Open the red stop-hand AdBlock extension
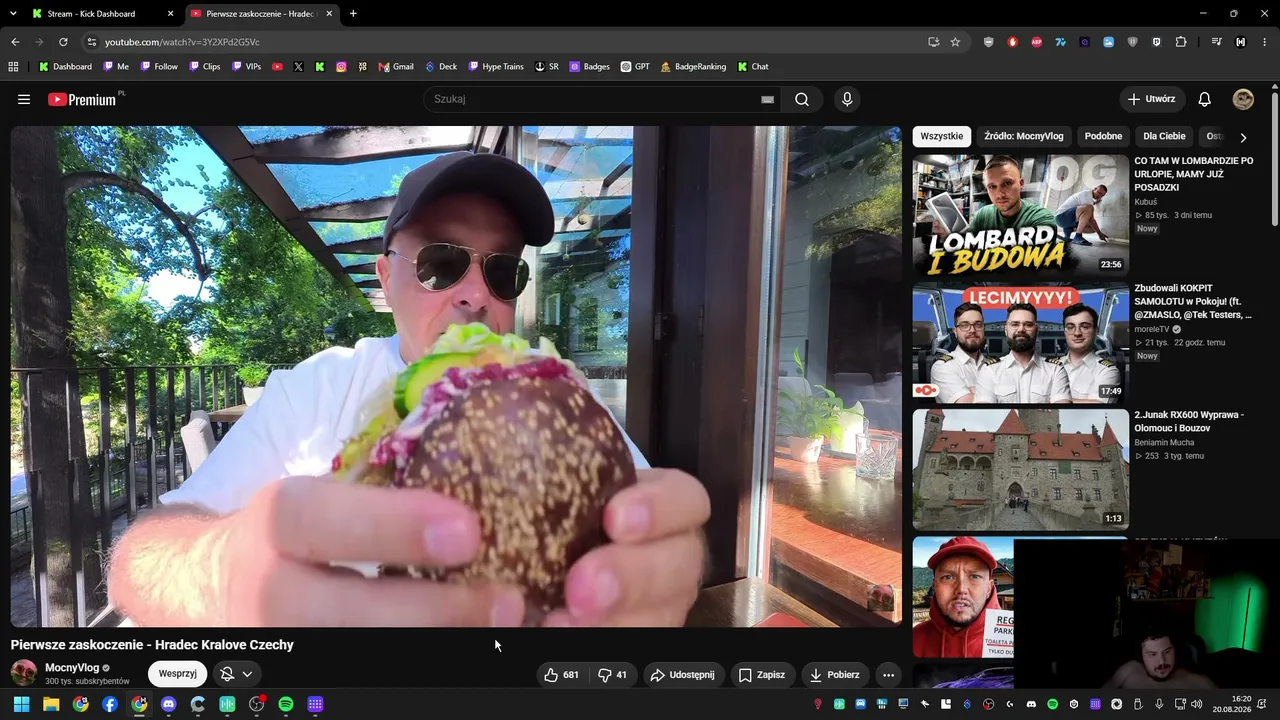This screenshot has height=720, width=1280. pos(1012,42)
